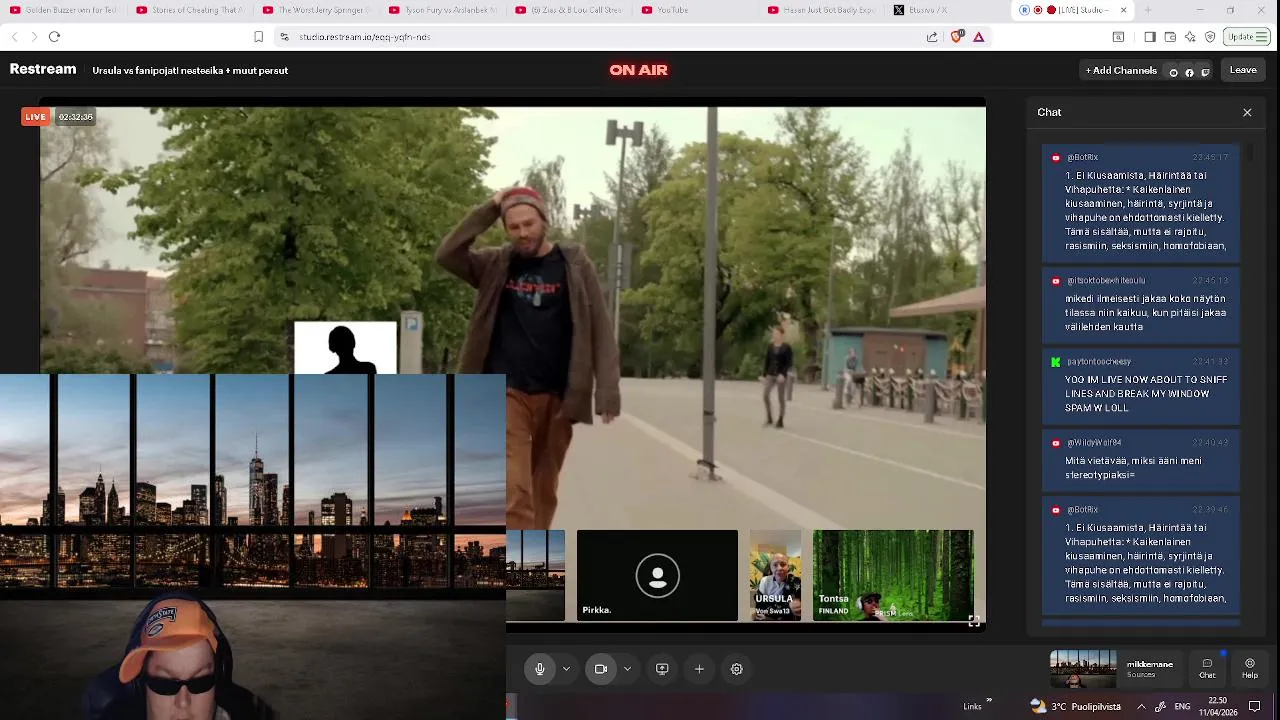Screen dimensions: 1280x720
Task: Expand the Links toolbar chevron
Action: coord(989,700)
